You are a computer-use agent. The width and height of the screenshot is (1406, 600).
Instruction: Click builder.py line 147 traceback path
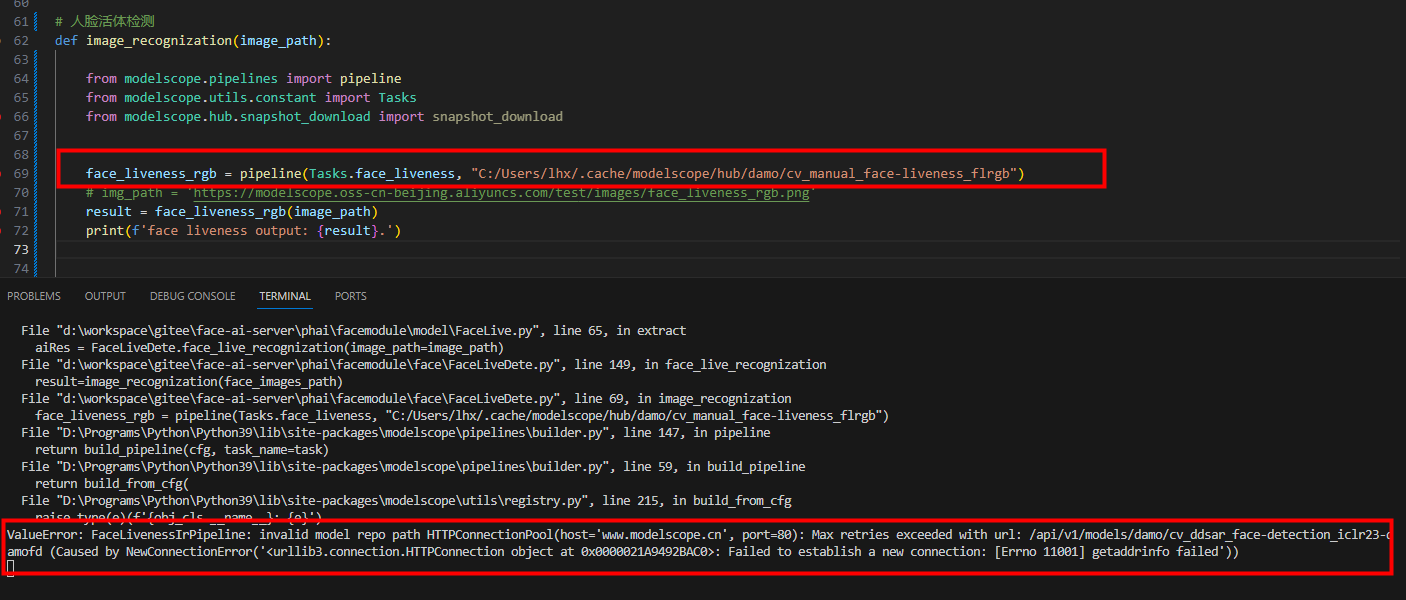[395, 432]
